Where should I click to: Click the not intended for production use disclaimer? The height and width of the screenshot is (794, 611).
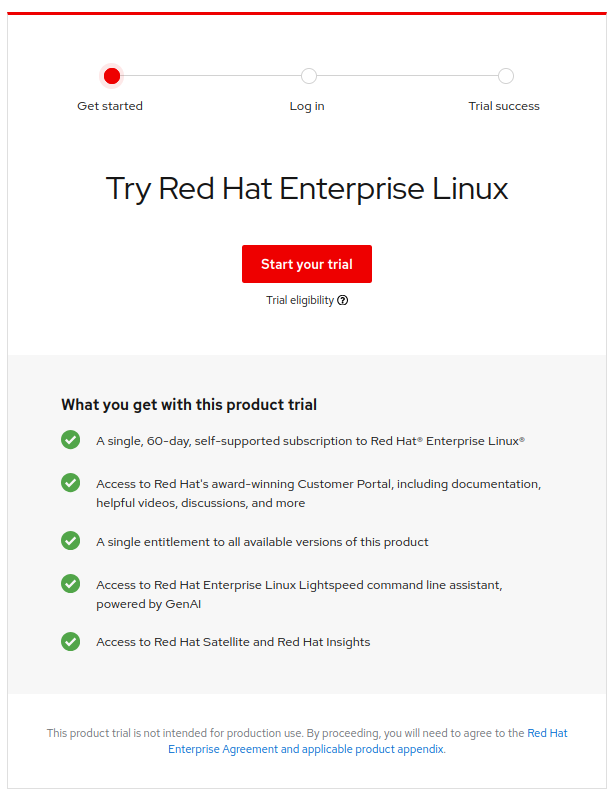click(307, 741)
